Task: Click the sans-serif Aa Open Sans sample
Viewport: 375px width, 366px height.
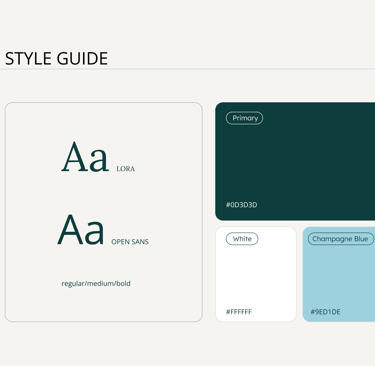Action: click(x=81, y=230)
